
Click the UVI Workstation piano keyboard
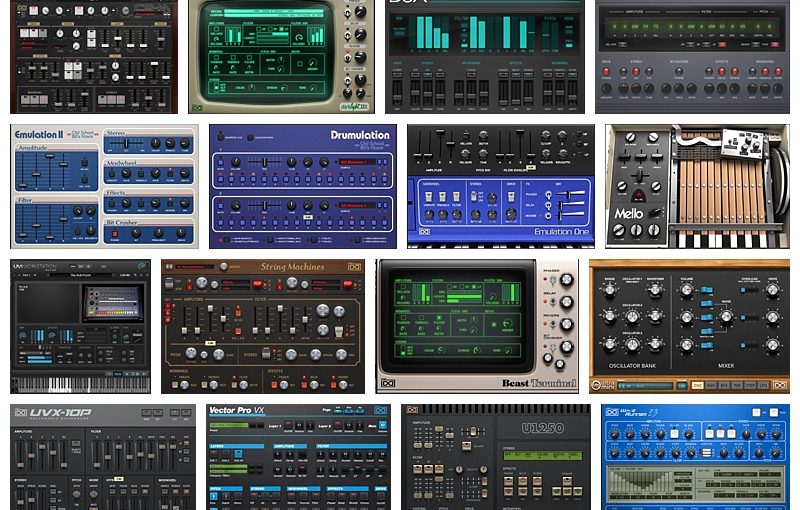[x=80, y=384]
